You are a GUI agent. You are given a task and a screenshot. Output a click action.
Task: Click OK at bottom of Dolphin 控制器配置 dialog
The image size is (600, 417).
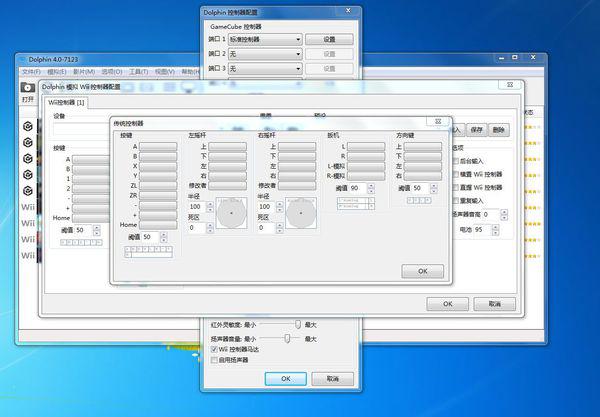(x=285, y=379)
